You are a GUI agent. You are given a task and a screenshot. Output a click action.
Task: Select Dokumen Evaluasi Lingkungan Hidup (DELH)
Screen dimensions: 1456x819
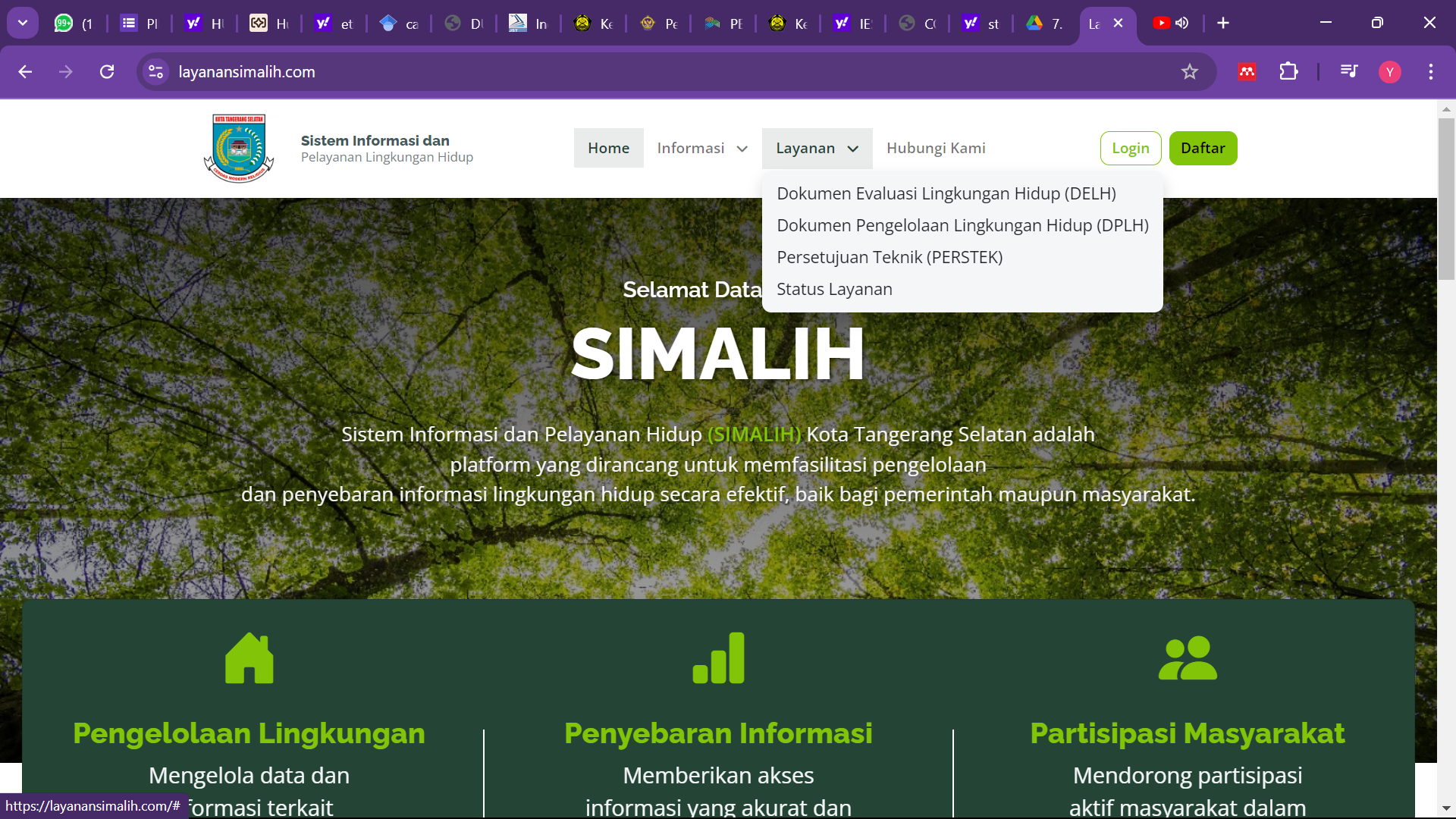click(x=946, y=193)
